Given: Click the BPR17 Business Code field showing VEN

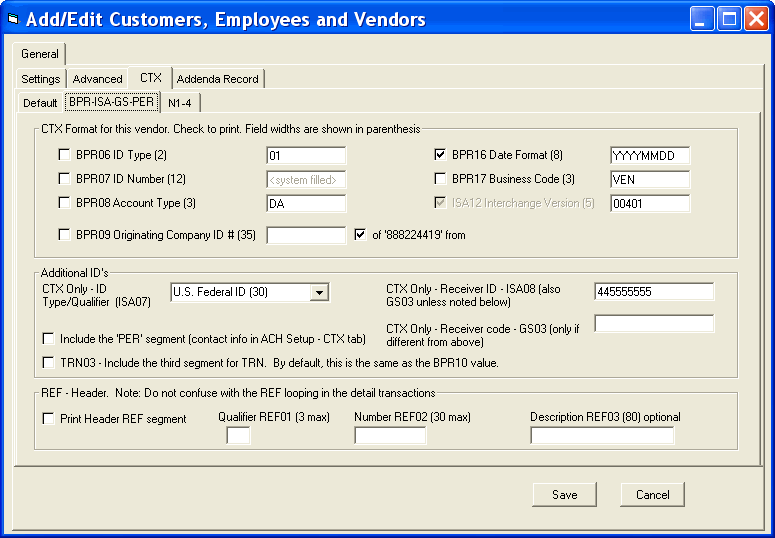Looking at the screenshot, I should [x=650, y=179].
